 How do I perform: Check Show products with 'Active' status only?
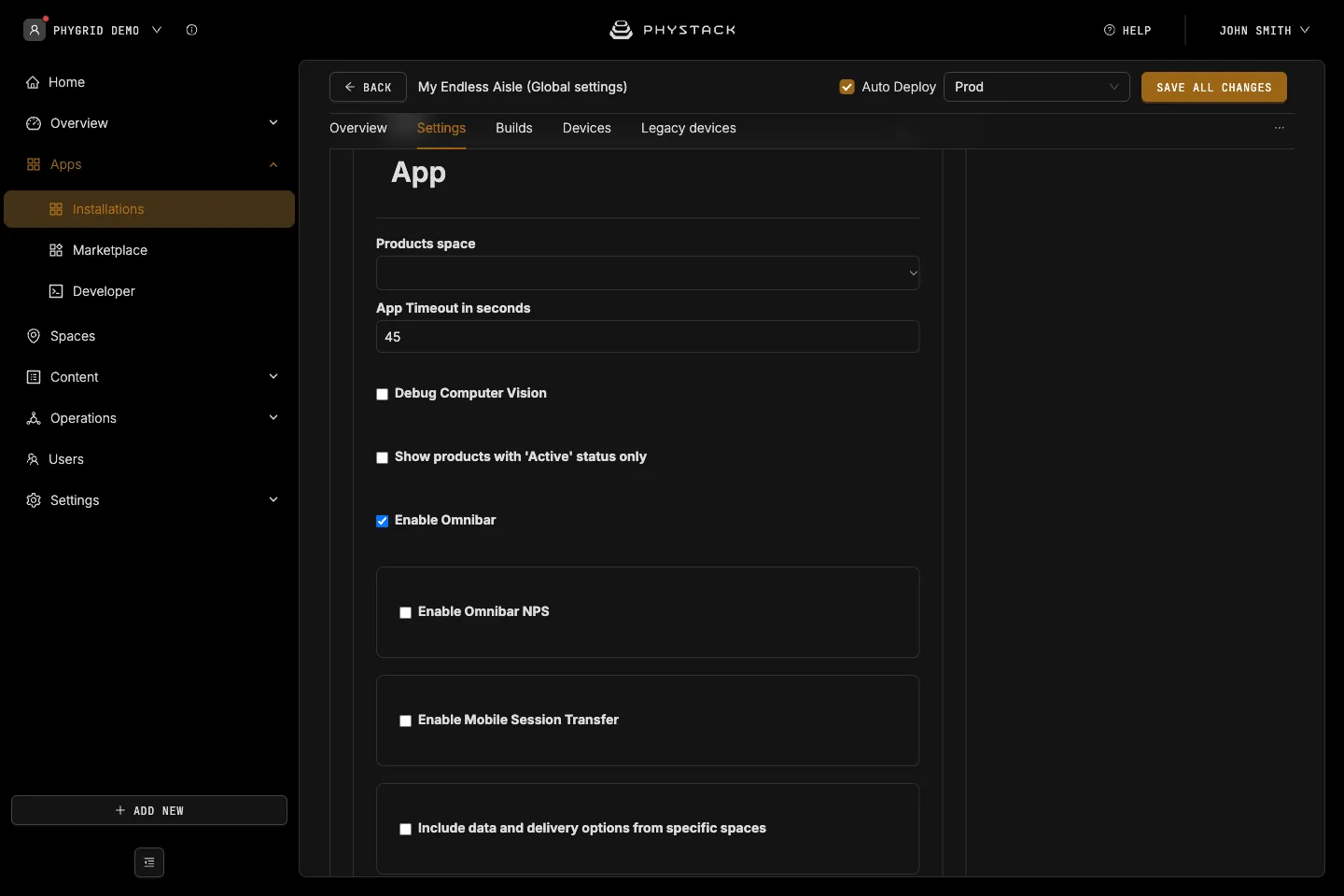(x=382, y=457)
